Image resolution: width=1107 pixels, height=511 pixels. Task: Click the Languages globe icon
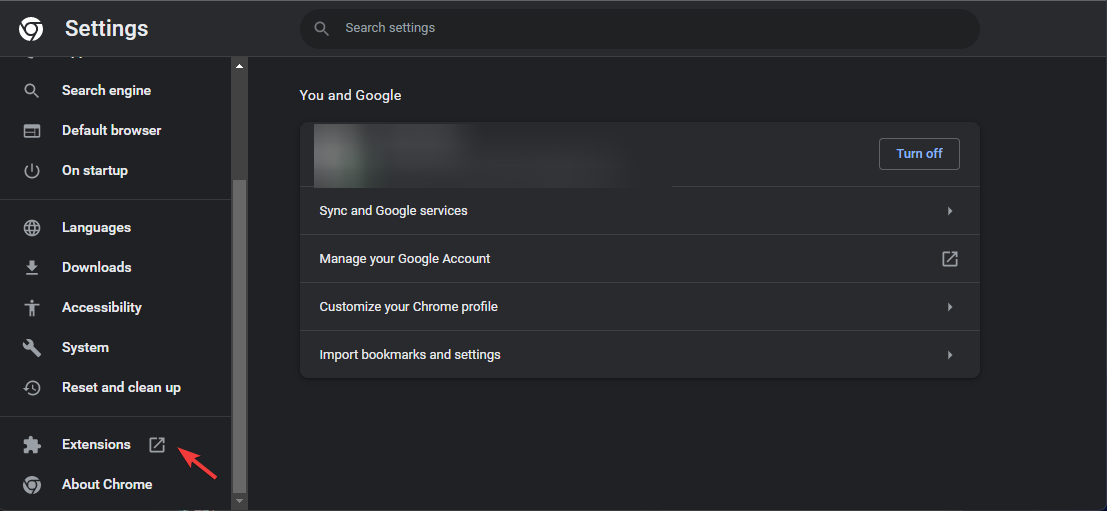point(32,228)
